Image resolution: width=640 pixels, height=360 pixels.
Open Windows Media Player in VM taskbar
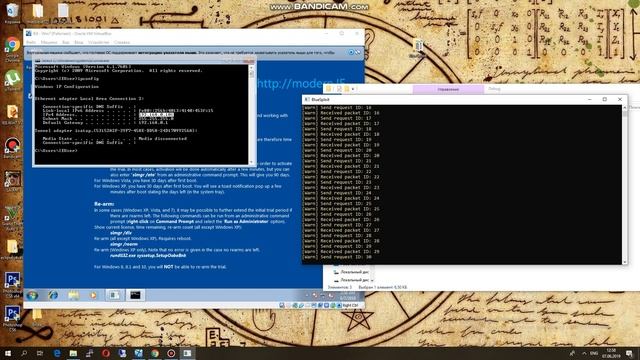[93, 295]
